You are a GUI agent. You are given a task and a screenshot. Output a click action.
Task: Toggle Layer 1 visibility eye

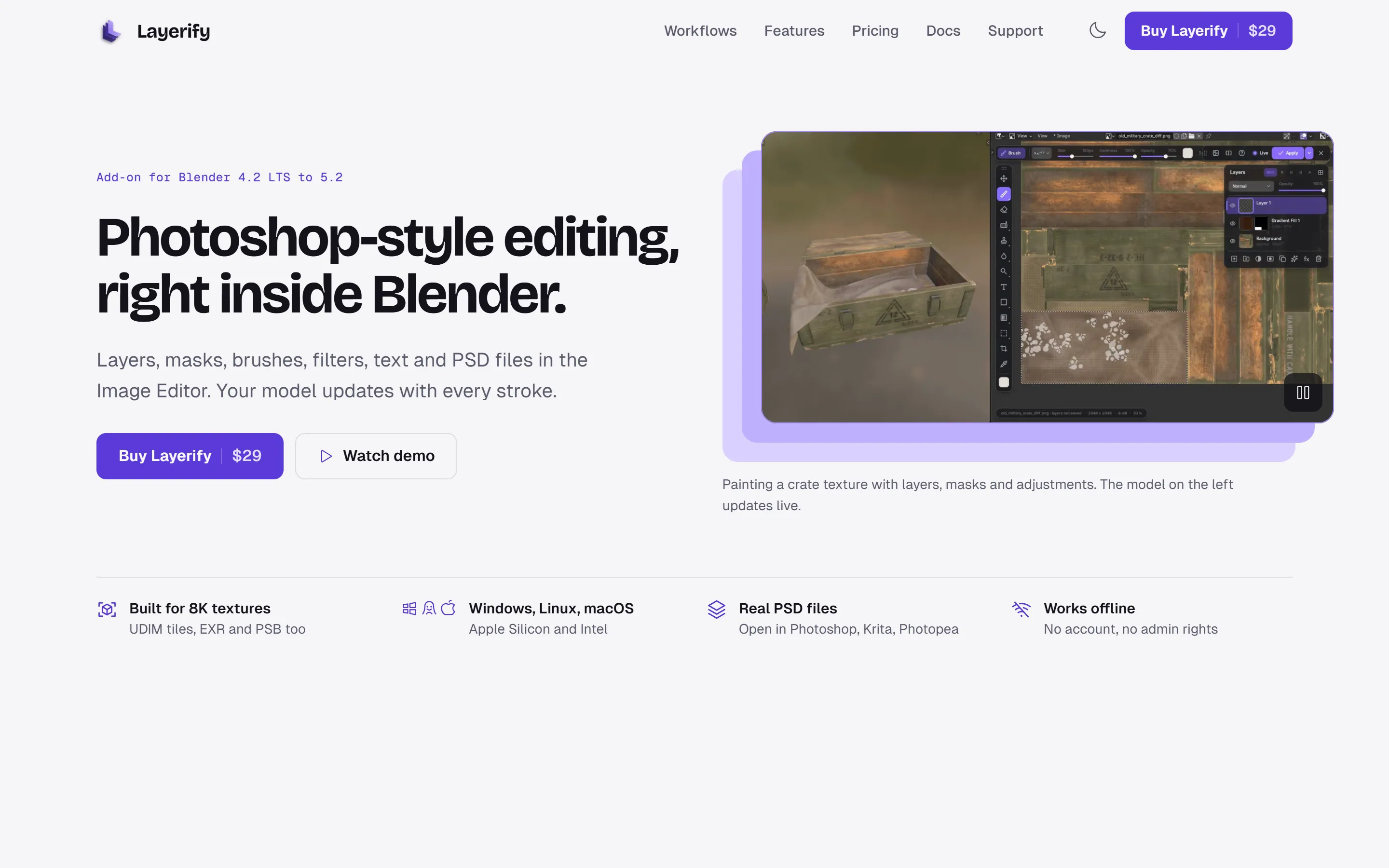point(1232,205)
